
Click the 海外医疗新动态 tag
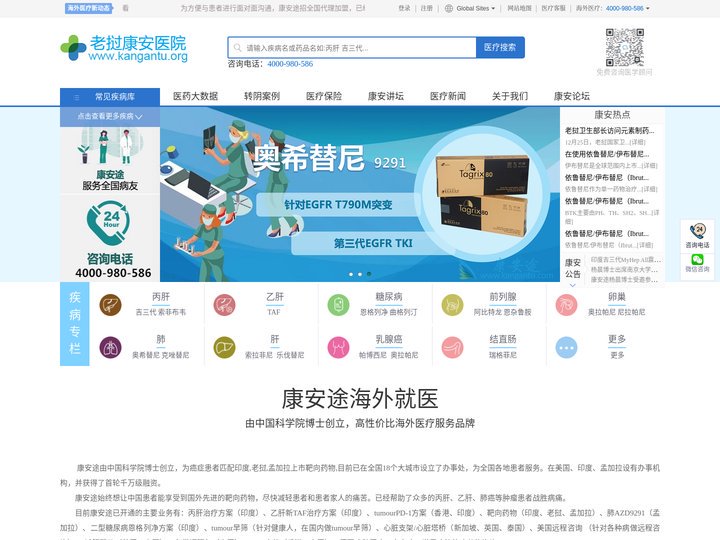89,8
